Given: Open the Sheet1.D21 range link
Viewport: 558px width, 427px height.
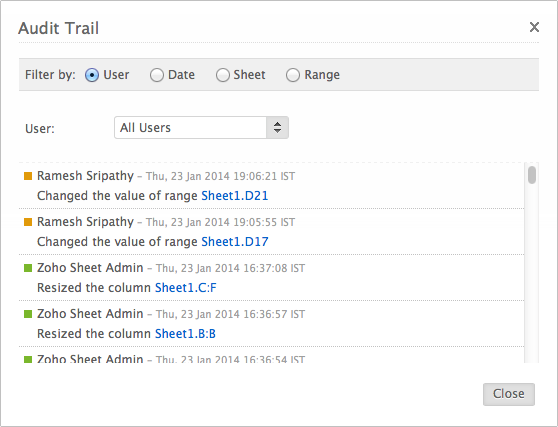Looking at the screenshot, I should click(235, 196).
